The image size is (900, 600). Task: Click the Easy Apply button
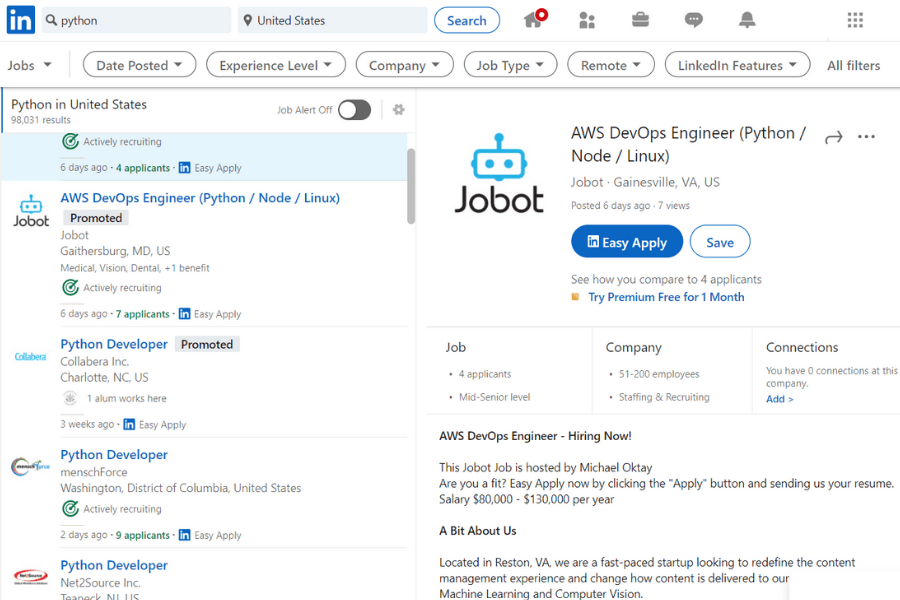click(627, 241)
